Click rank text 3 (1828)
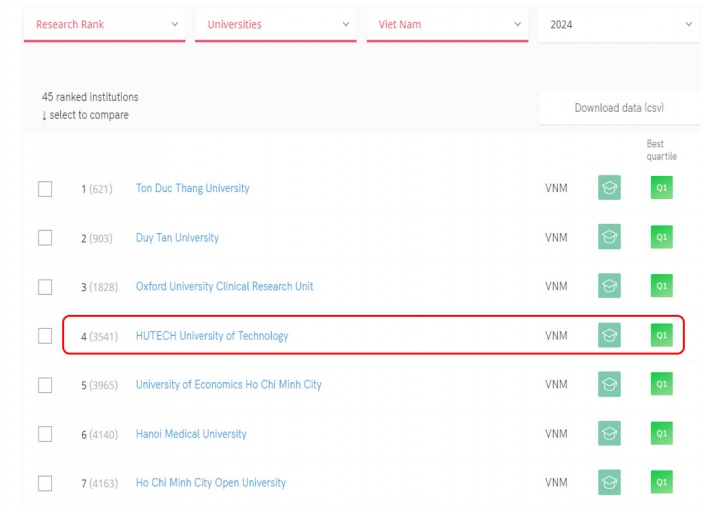This screenshot has height=512, width=713. (x=100, y=287)
